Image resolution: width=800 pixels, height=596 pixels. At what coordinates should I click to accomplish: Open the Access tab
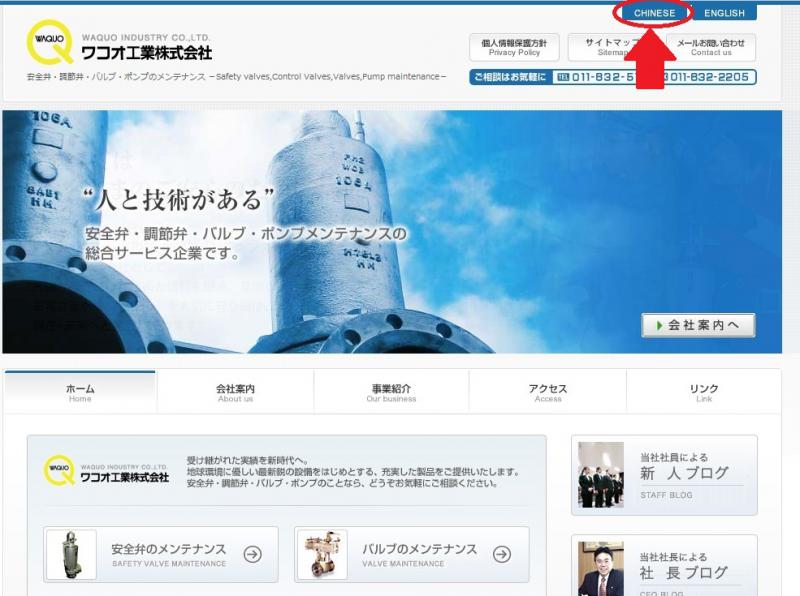(547, 392)
